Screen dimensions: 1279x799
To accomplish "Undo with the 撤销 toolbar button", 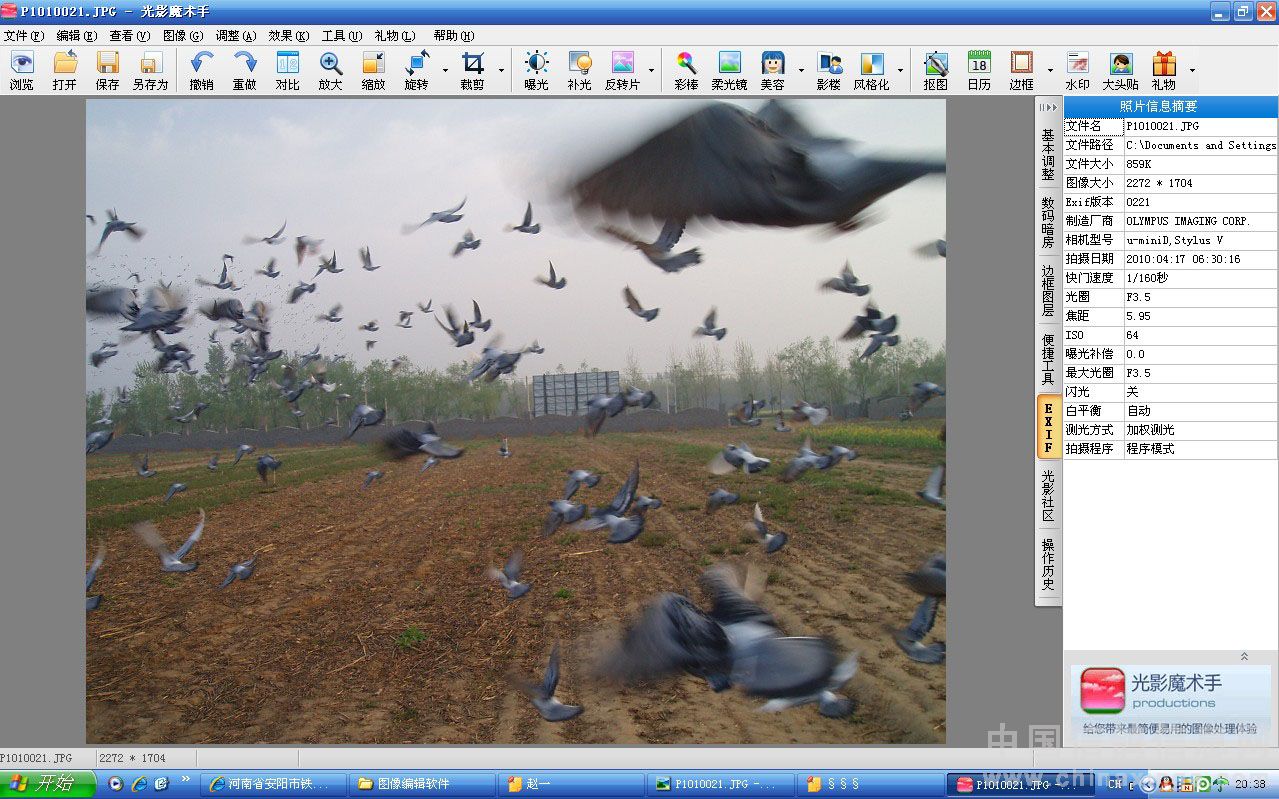I will (x=201, y=70).
